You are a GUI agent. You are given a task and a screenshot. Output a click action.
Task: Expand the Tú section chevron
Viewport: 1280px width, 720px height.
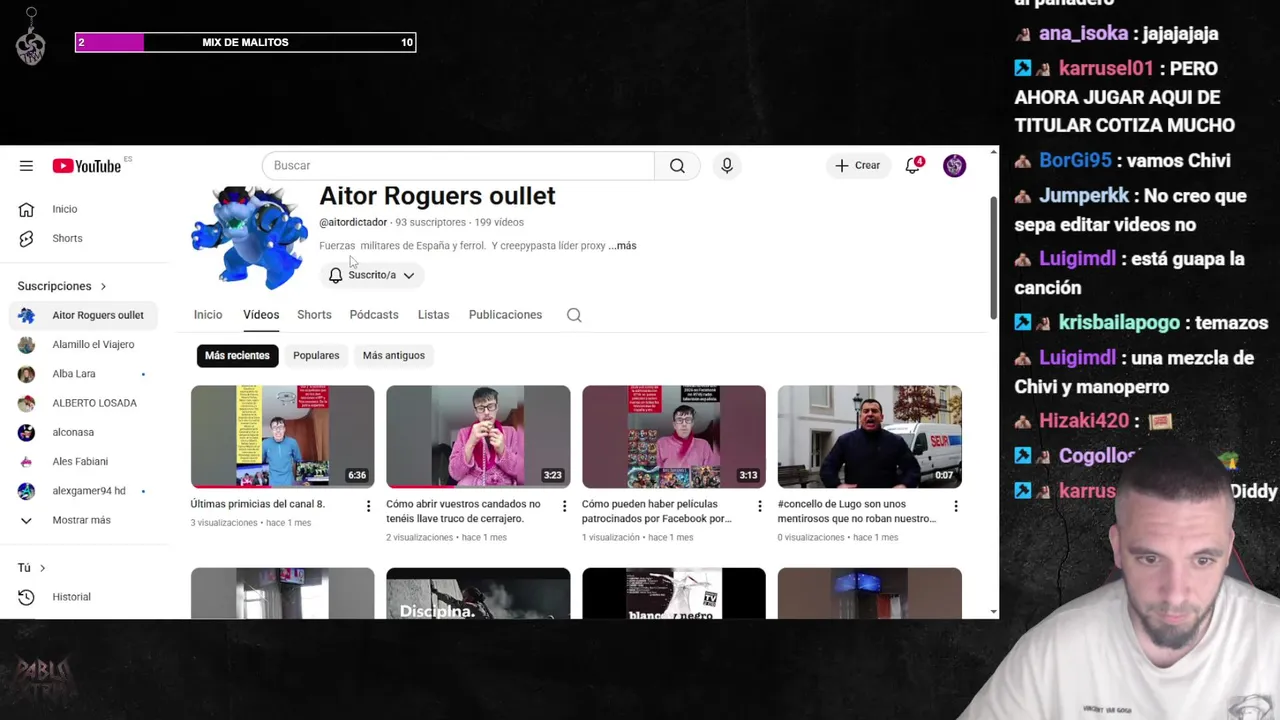(43, 568)
